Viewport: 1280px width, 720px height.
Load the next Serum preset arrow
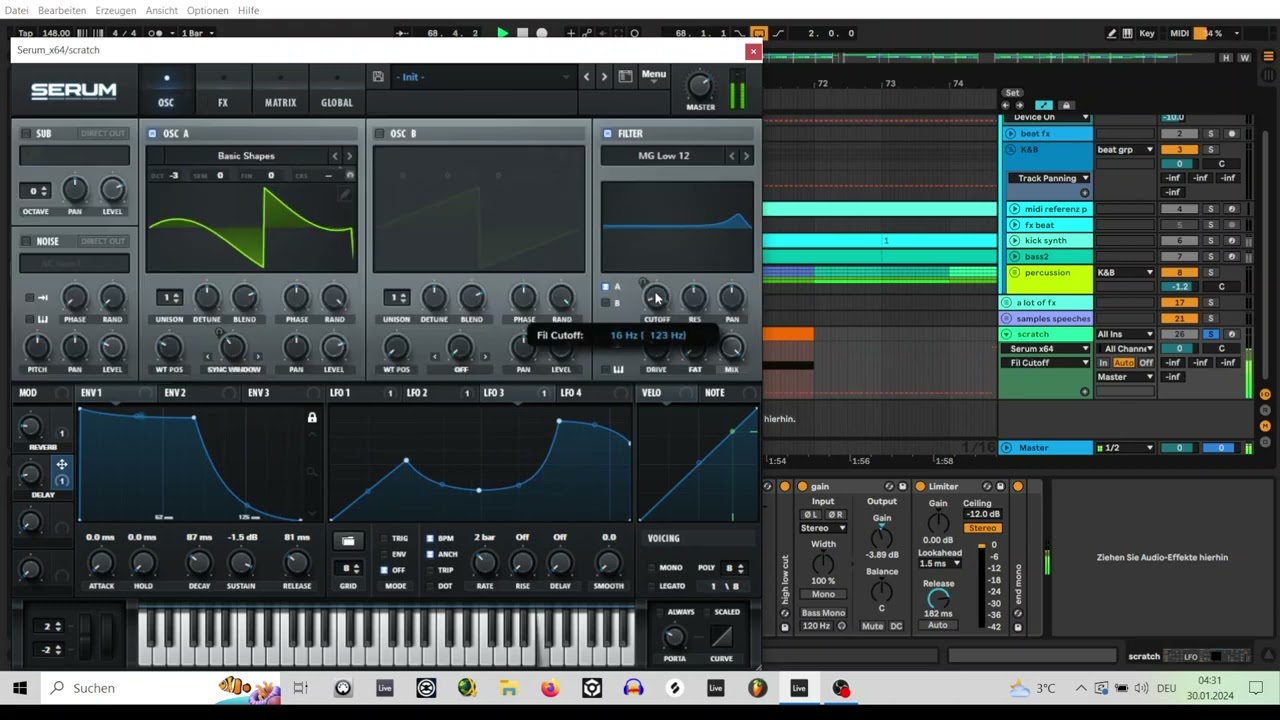tap(604, 77)
